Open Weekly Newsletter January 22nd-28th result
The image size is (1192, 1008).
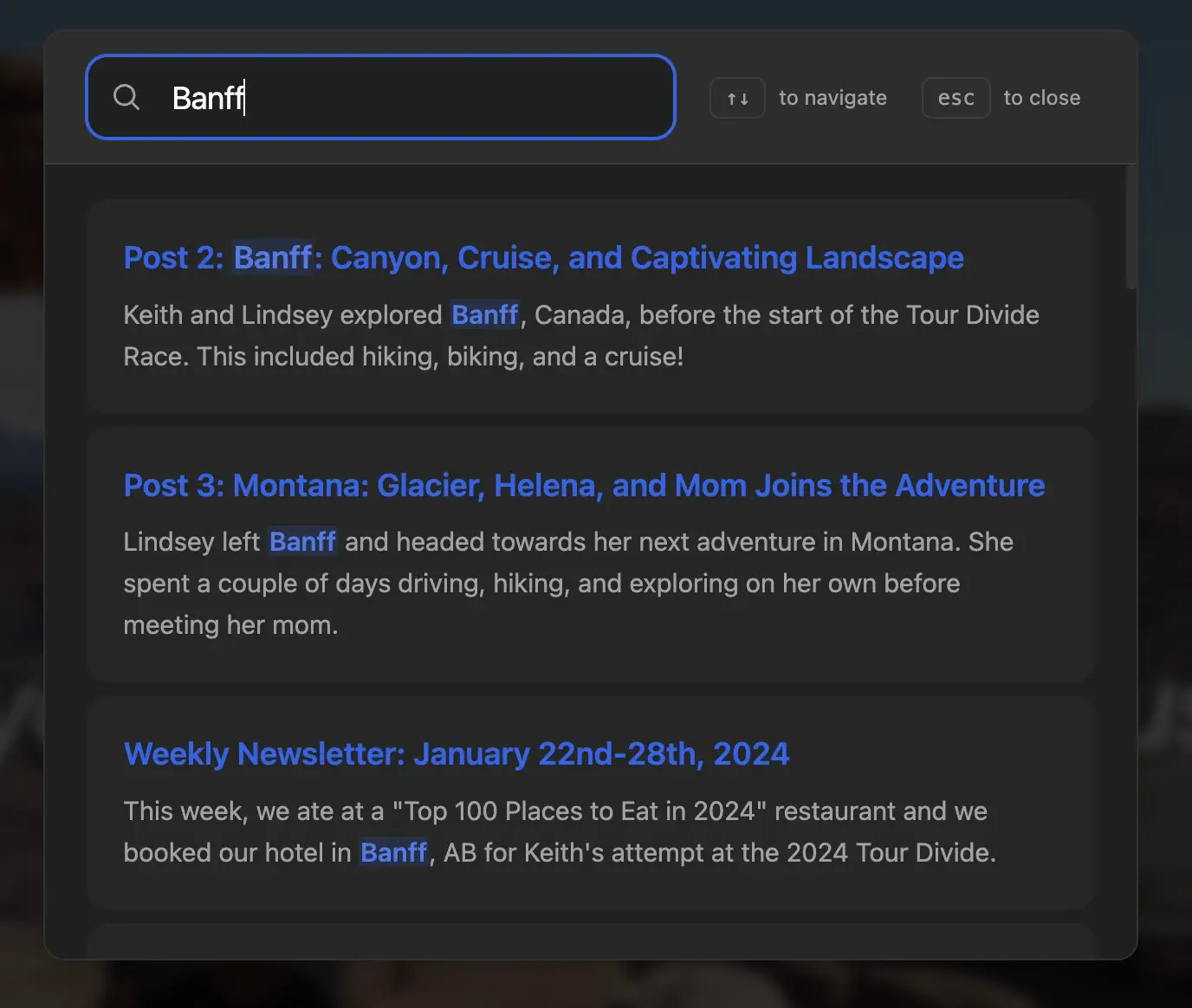point(456,754)
